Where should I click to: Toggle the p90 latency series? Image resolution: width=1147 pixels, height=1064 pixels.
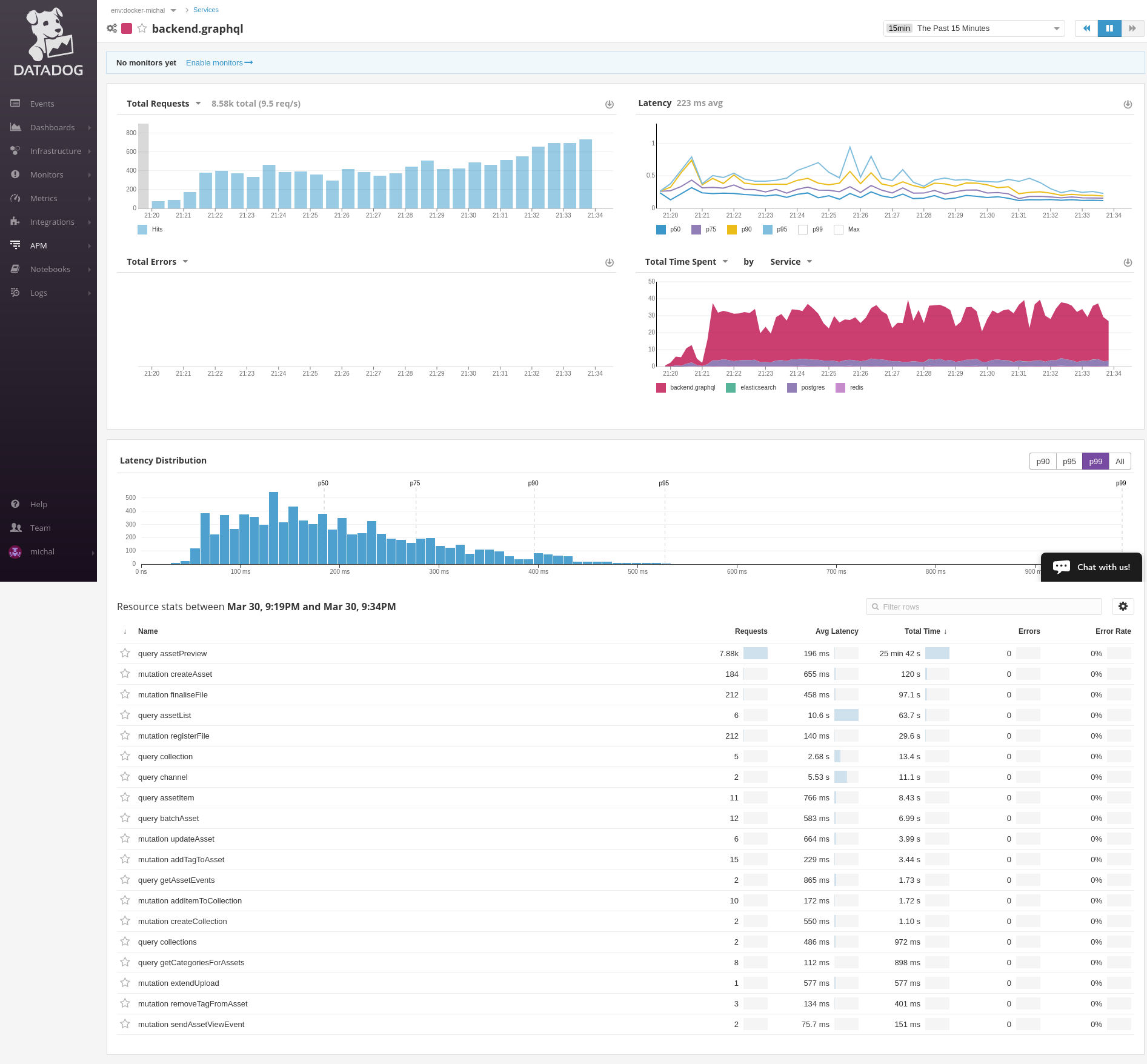point(732,230)
